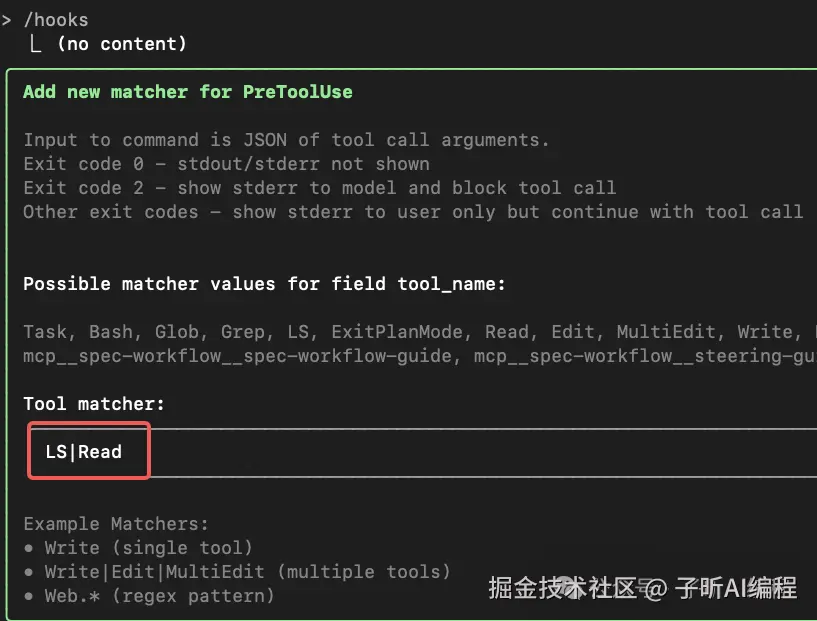Click the "LS|Read" matcher text

point(84,452)
